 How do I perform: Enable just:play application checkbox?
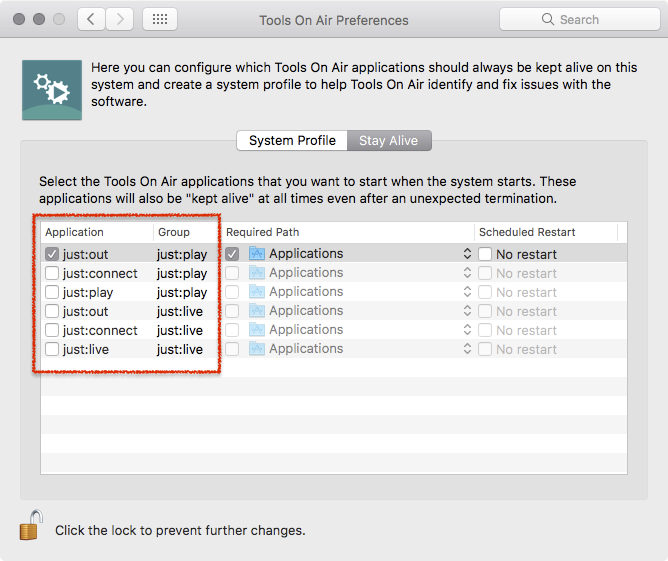pos(52,292)
